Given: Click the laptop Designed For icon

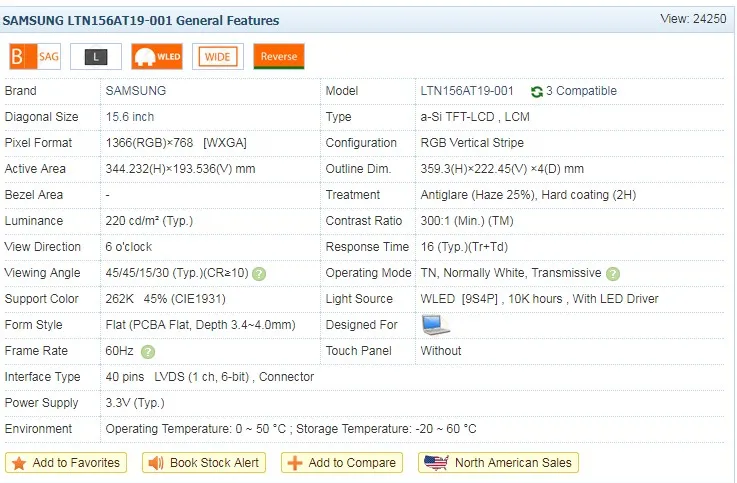Looking at the screenshot, I should pos(435,325).
